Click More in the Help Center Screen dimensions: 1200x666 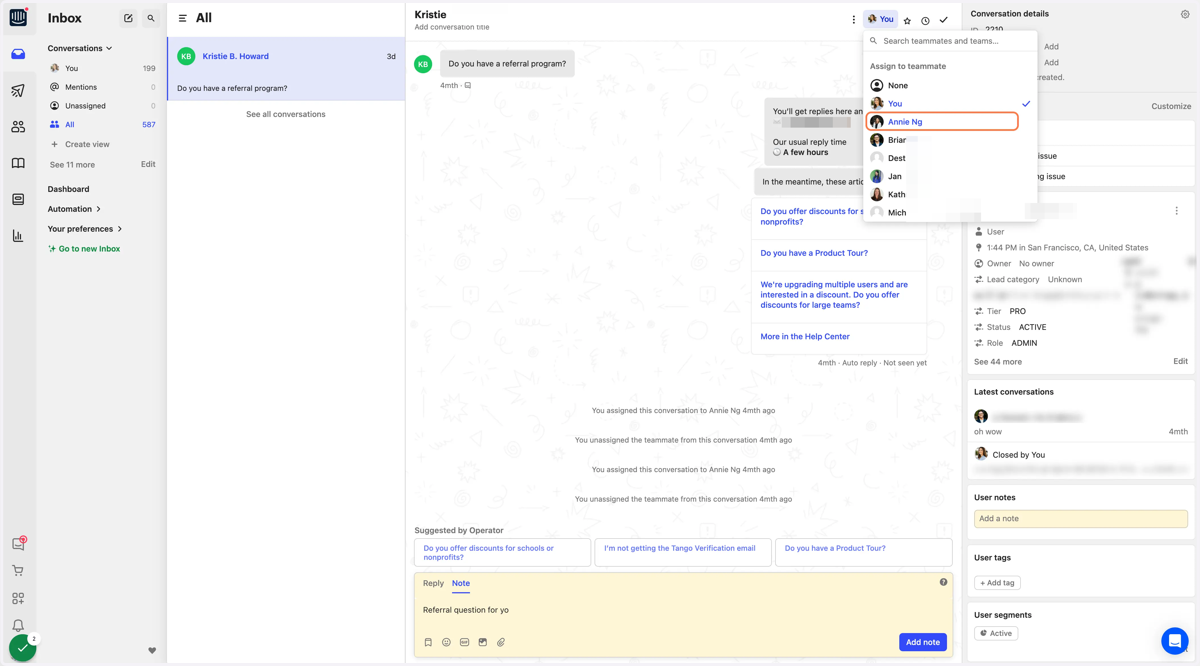tap(805, 336)
